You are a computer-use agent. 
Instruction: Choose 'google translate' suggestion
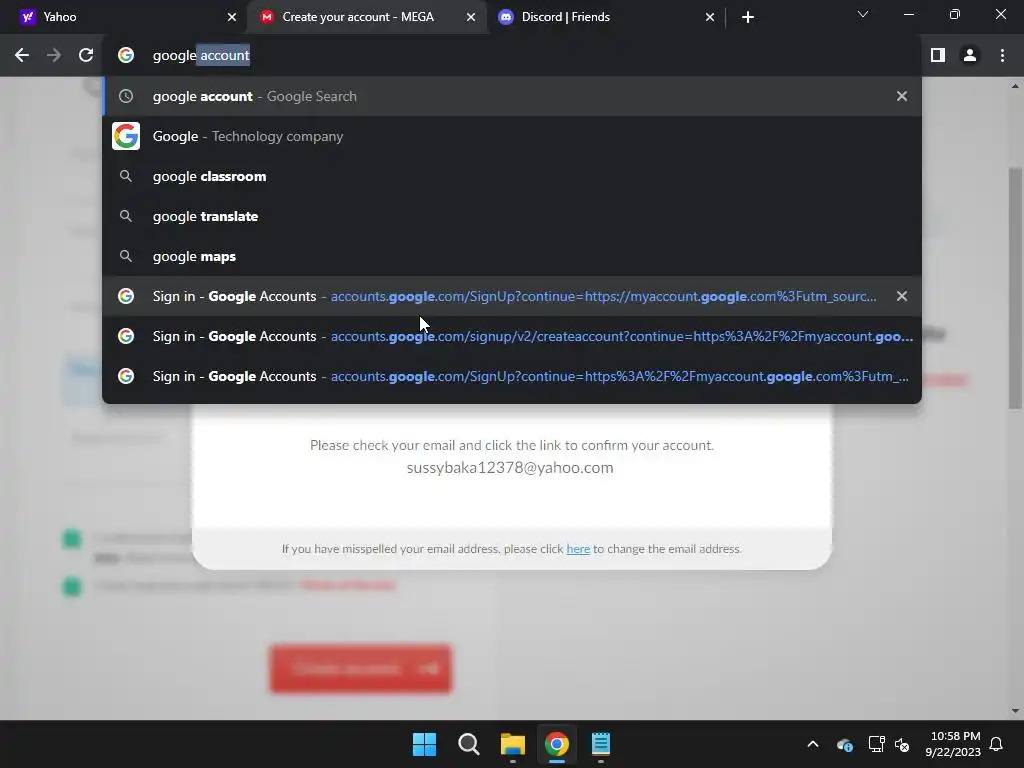pyautogui.click(x=512, y=216)
